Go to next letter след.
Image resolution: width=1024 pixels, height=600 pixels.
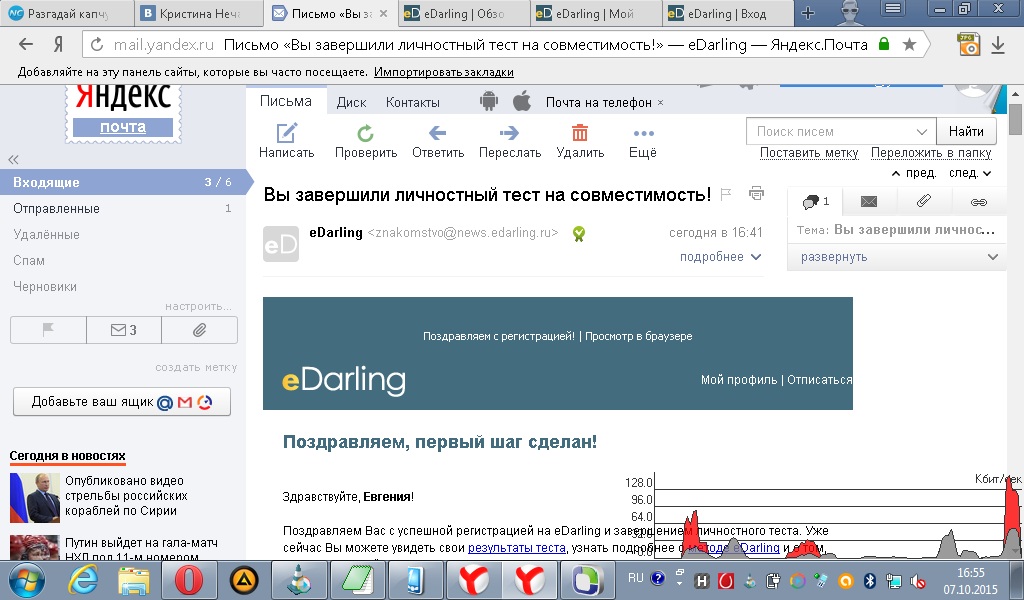click(970, 173)
